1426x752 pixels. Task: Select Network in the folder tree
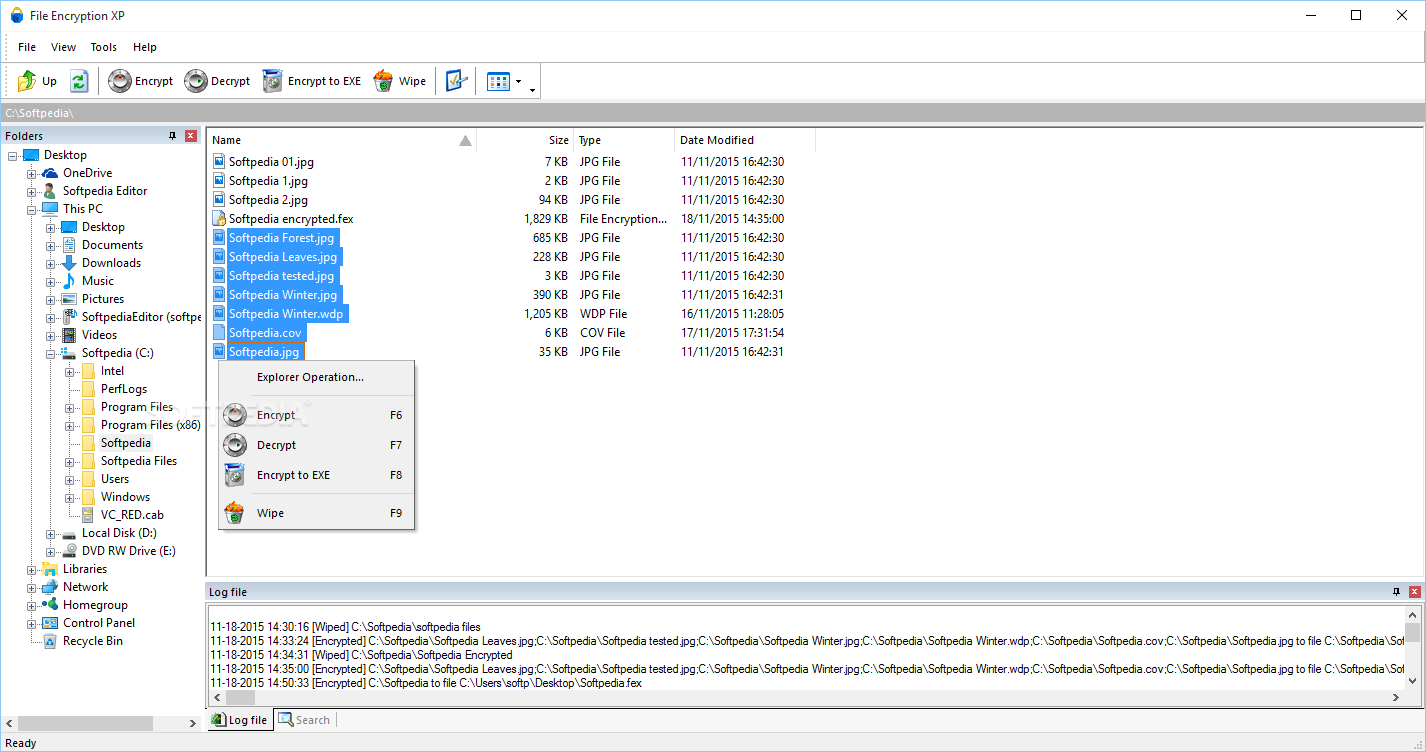click(85, 587)
